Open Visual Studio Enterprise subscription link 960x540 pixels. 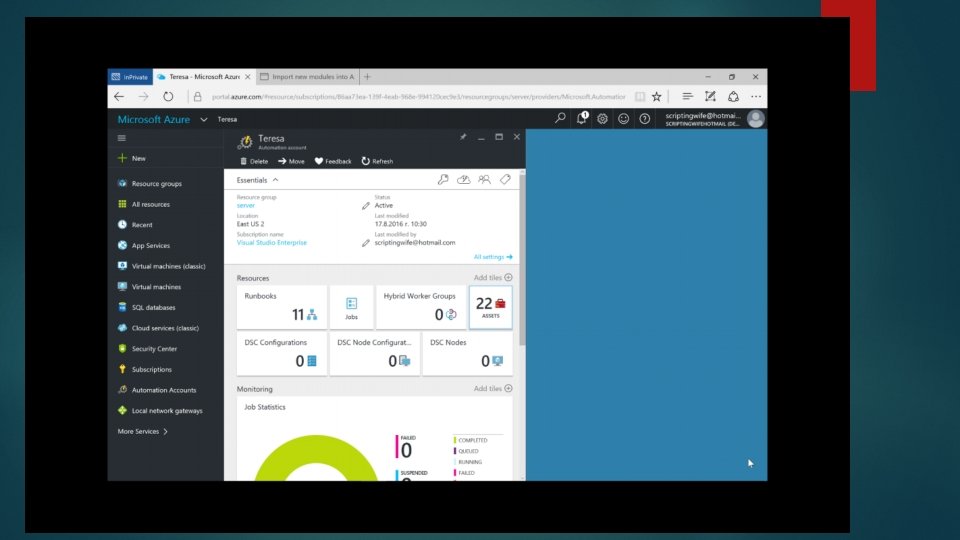pos(272,243)
